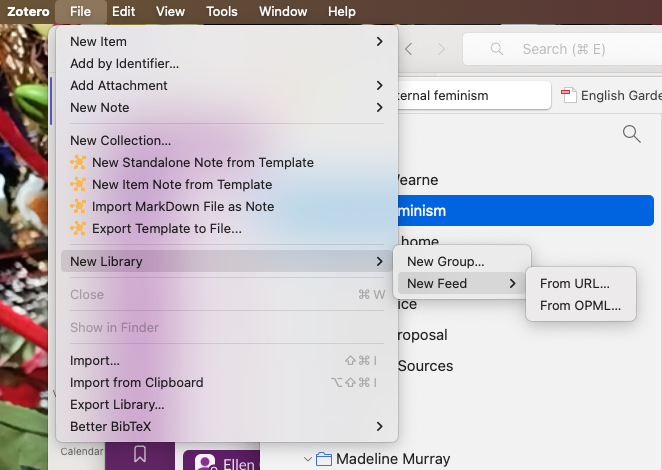The image size is (662, 470).
Task: Click the New Note chevron arrow
Action: pos(379,107)
